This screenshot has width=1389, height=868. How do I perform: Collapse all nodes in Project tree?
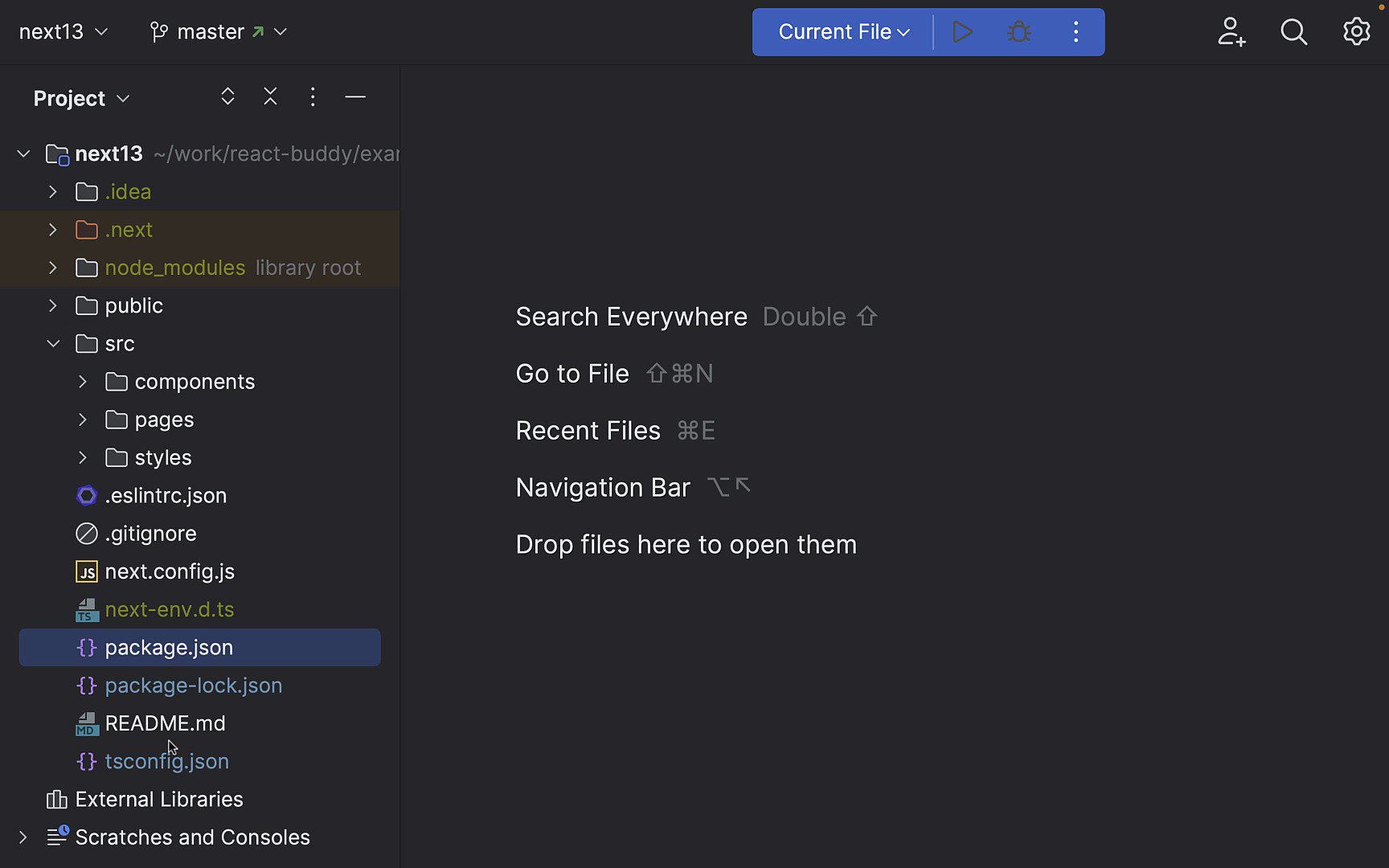tap(270, 96)
